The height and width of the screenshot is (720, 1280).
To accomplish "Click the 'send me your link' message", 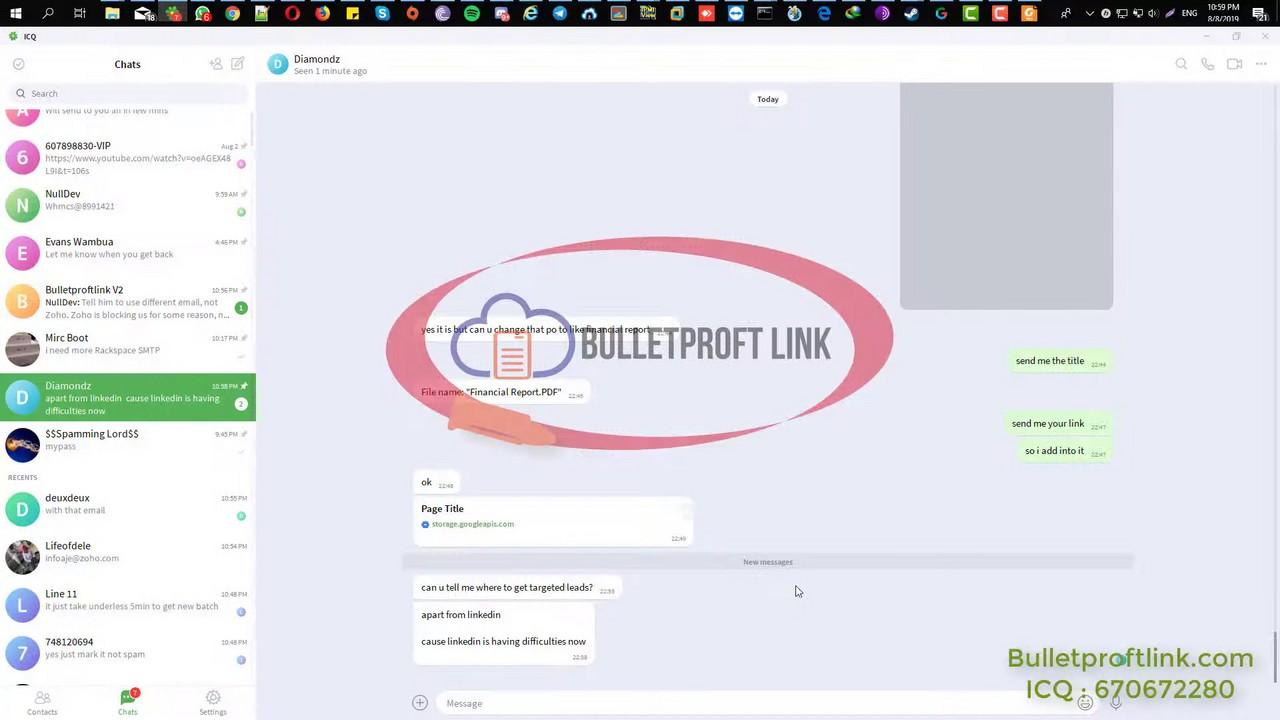I will coord(1059,423).
